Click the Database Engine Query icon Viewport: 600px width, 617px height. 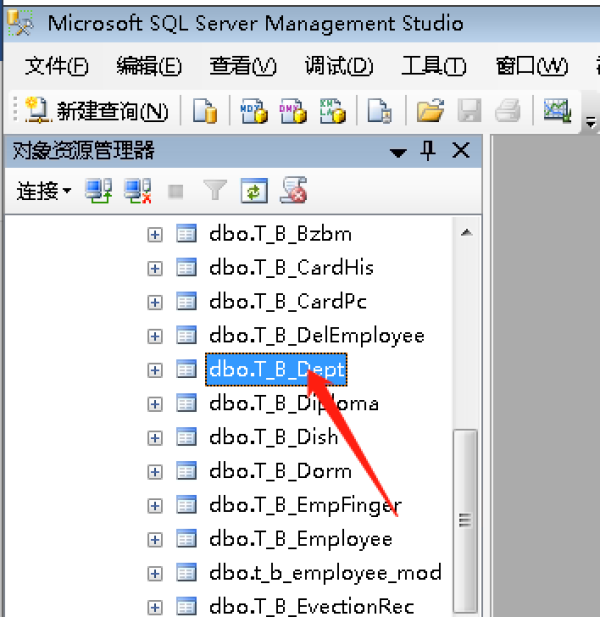[x=205, y=111]
